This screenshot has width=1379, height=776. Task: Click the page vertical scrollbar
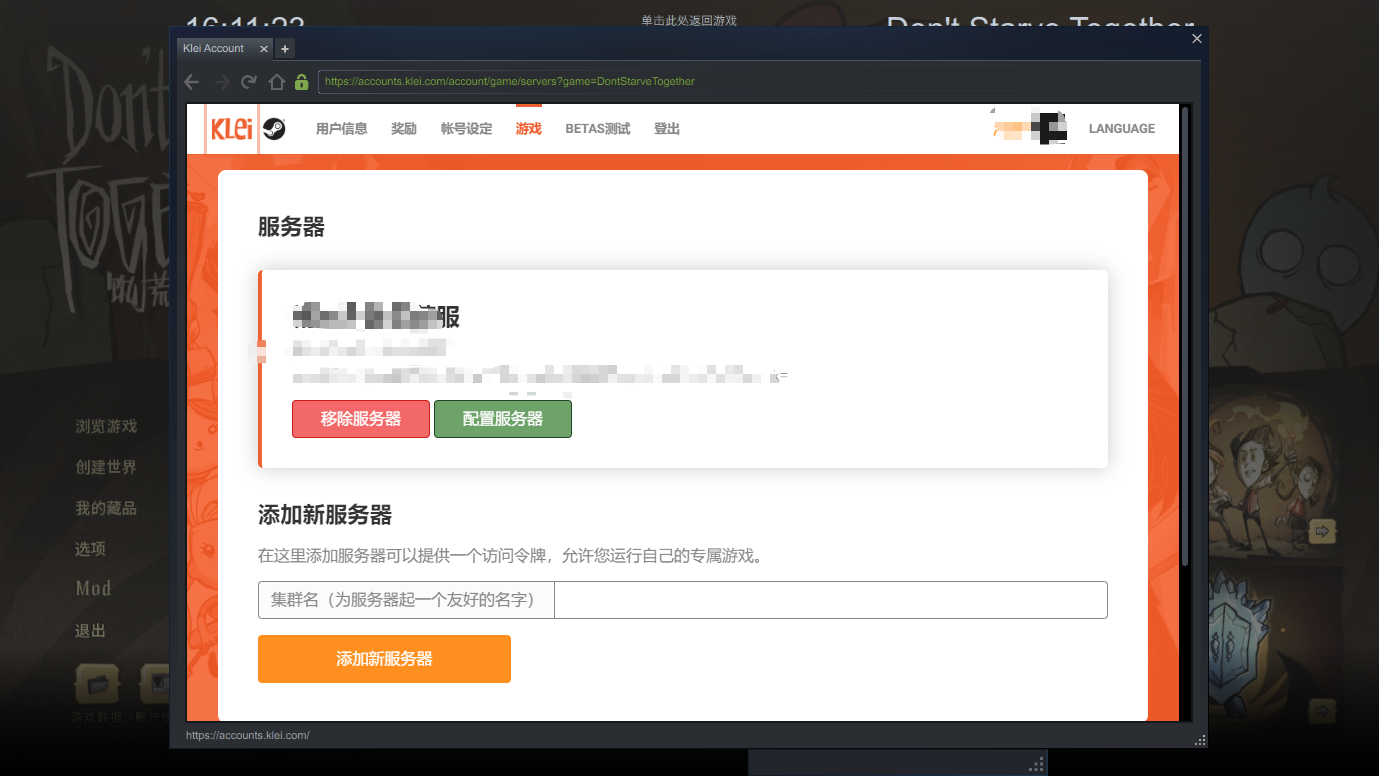click(1185, 336)
